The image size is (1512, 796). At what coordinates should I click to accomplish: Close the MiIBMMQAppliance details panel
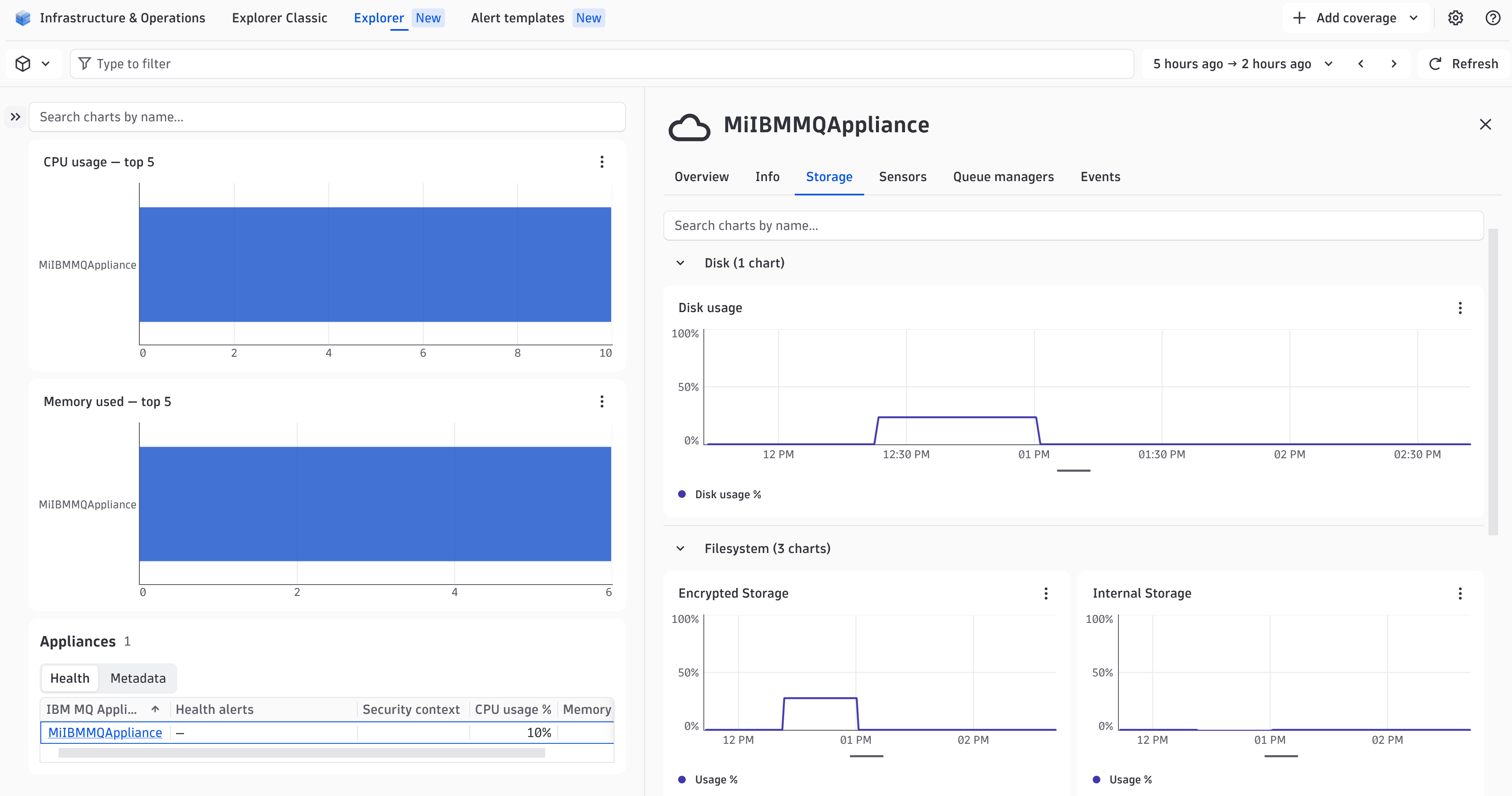(x=1485, y=125)
